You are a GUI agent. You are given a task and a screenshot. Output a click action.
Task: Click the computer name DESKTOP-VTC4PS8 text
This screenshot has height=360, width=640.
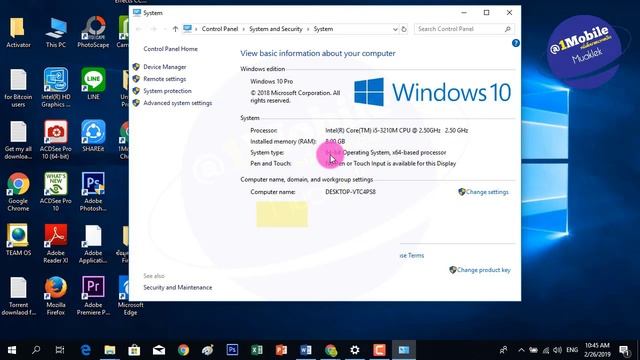[x=350, y=192]
